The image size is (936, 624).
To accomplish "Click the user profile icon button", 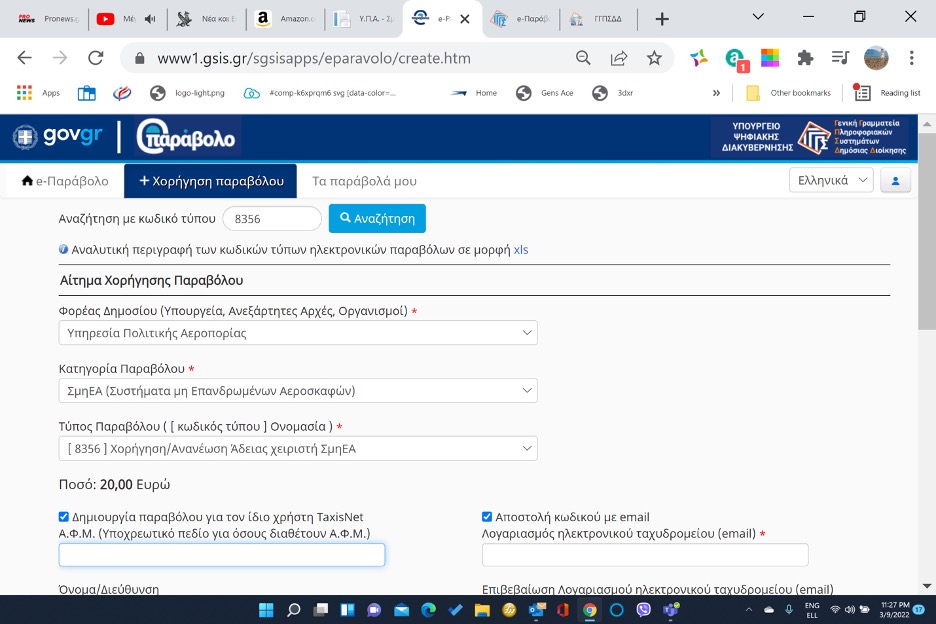I will coord(895,181).
